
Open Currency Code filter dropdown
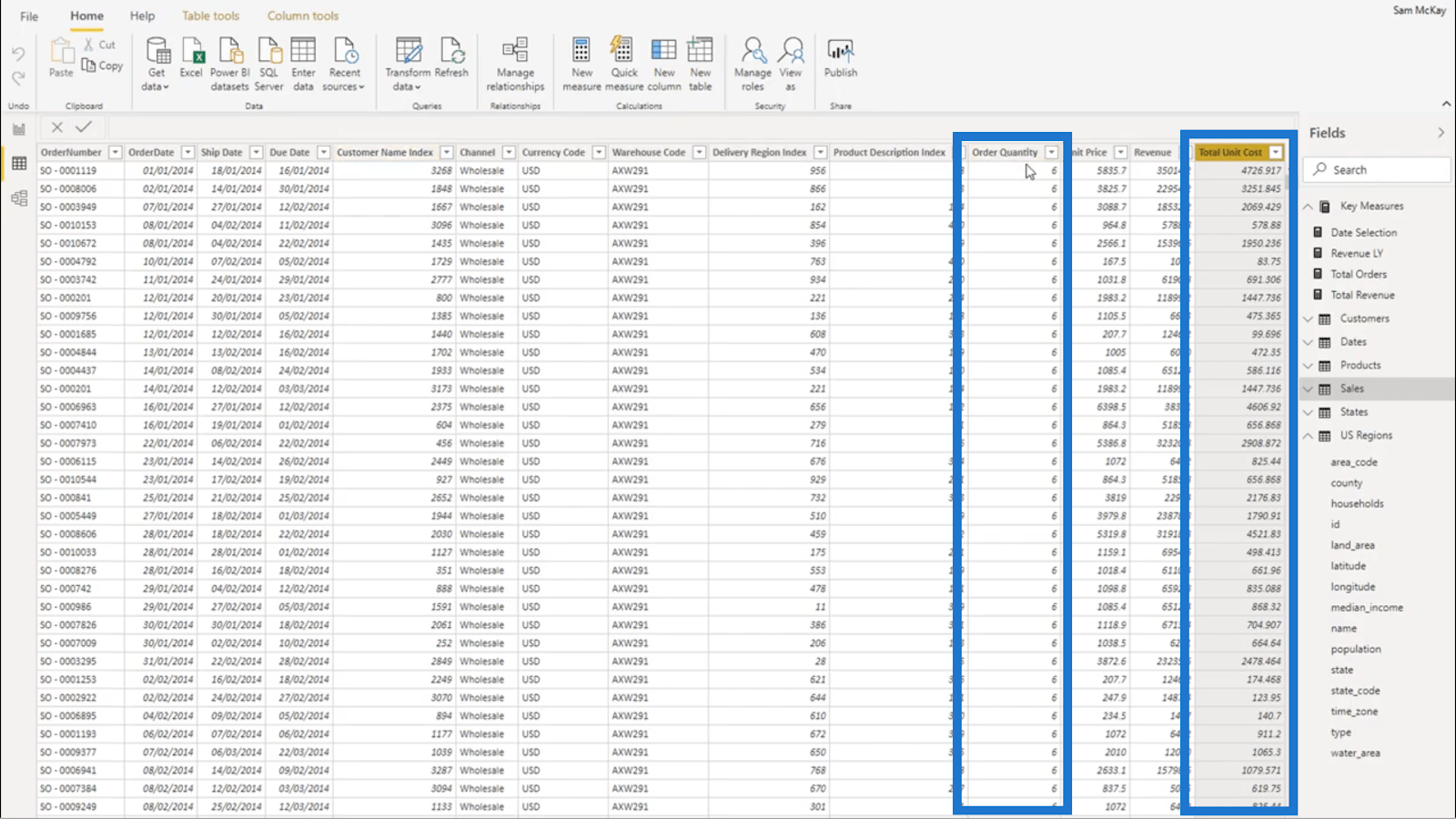coord(599,152)
